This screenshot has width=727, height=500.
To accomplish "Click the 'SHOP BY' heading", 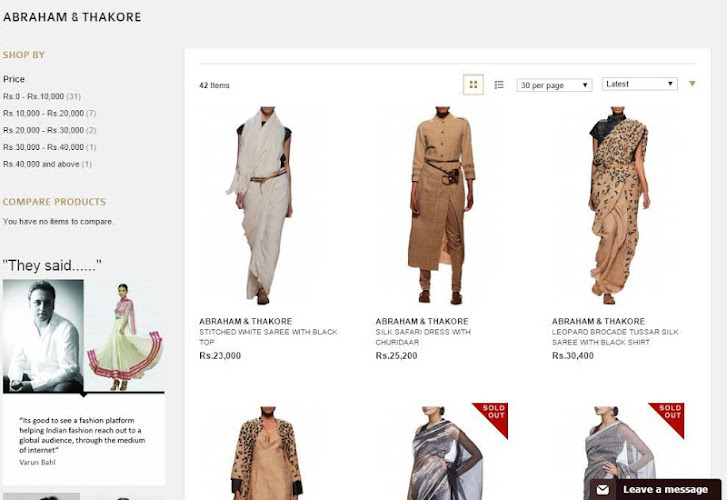I will click(24, 55).
